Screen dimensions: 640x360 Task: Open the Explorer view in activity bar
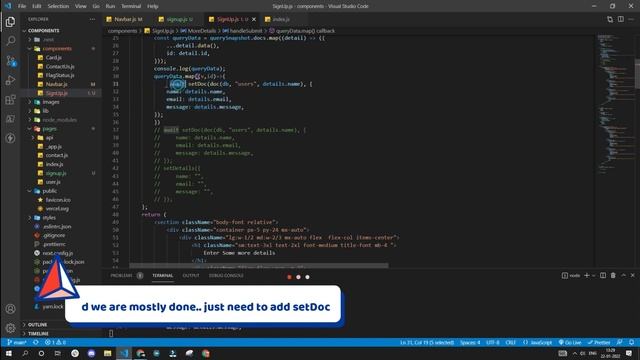click(x=10, y=22)
